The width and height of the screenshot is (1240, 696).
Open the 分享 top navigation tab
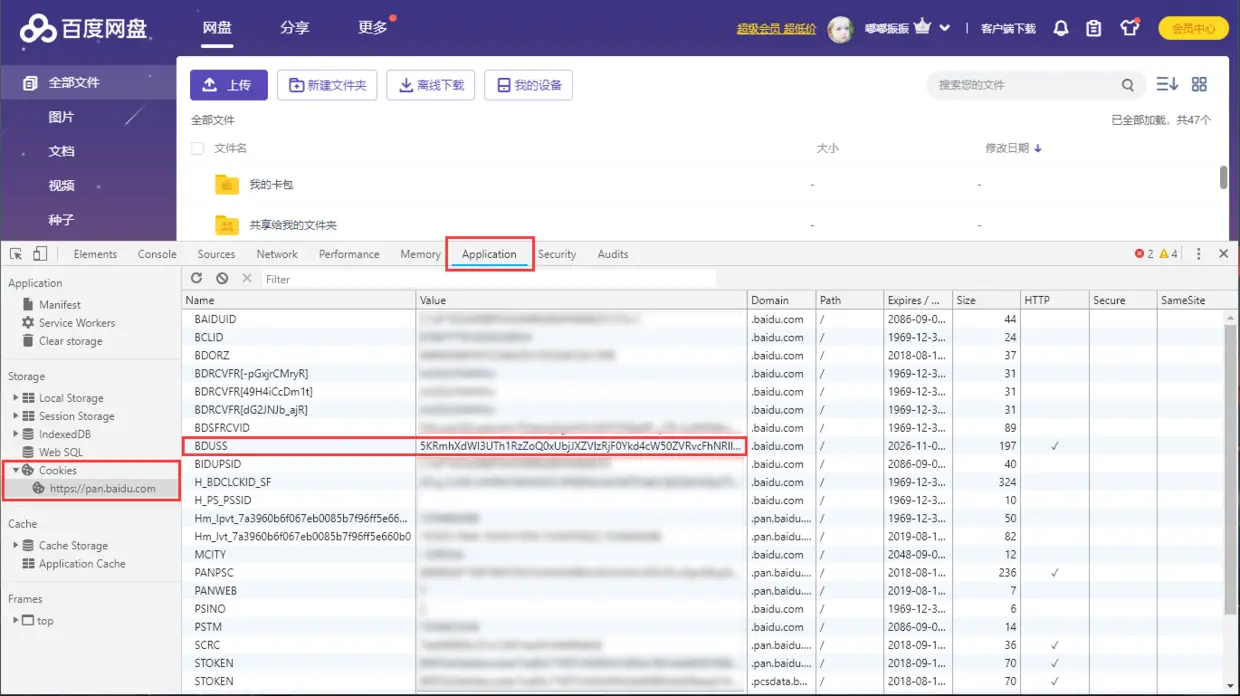tap(295, 28)
